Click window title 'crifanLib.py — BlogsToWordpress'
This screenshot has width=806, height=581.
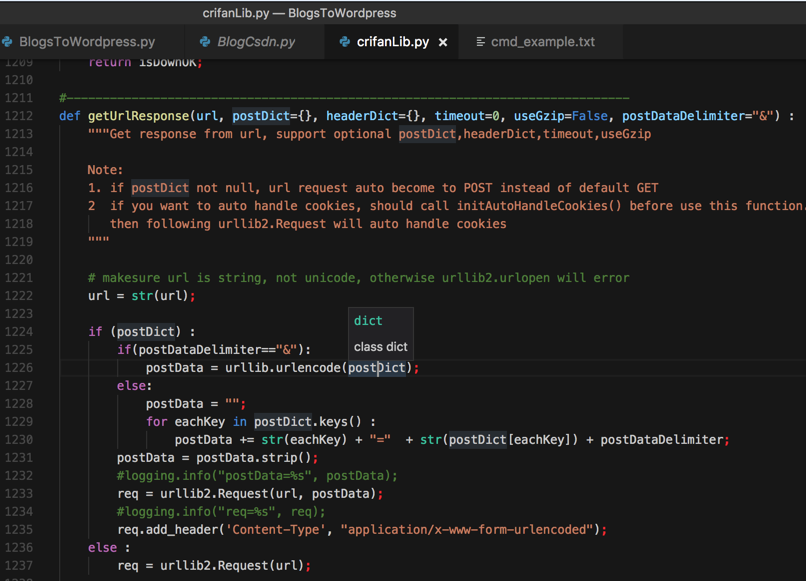(x=299, y=13)
